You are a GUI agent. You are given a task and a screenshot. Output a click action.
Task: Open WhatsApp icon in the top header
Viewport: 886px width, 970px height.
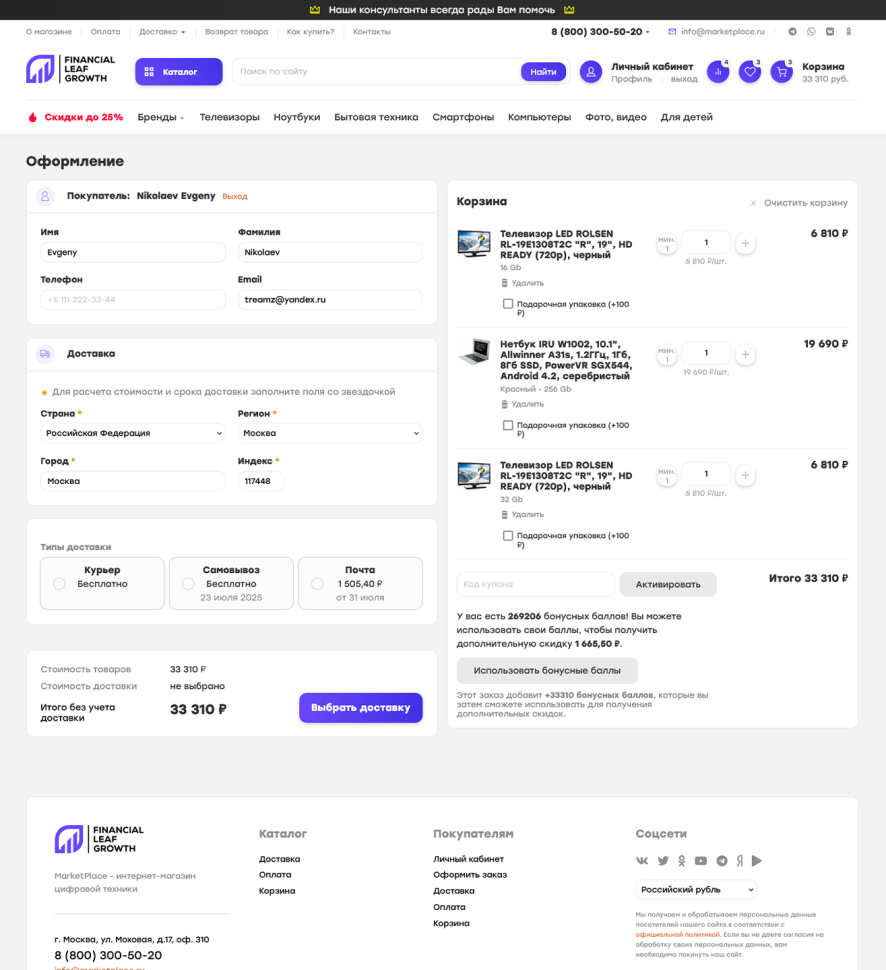pyautogui.click(x=811, y=32)
